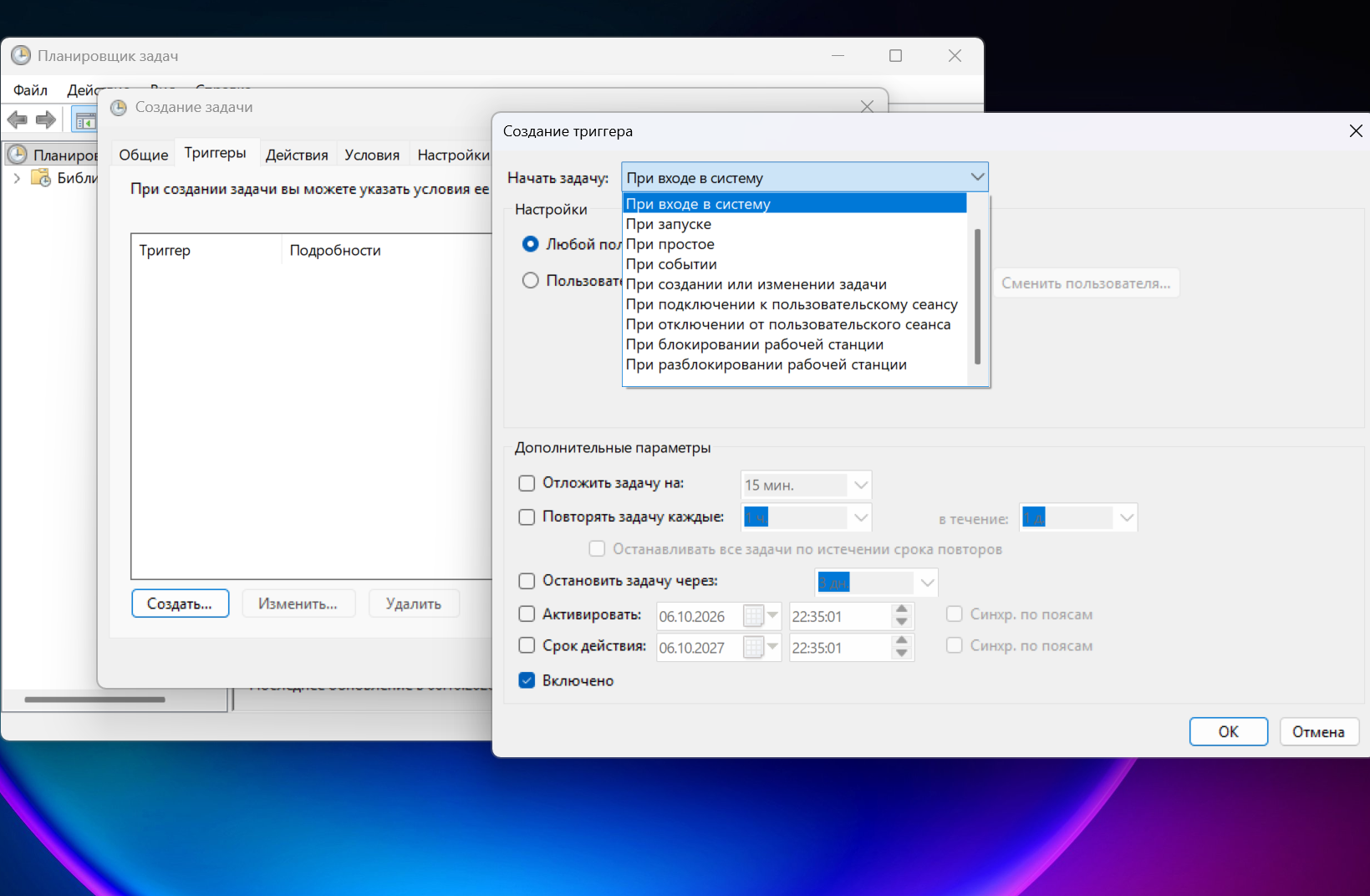
Task: Click the library folder icon beside Библи
Action: [41, 178]
